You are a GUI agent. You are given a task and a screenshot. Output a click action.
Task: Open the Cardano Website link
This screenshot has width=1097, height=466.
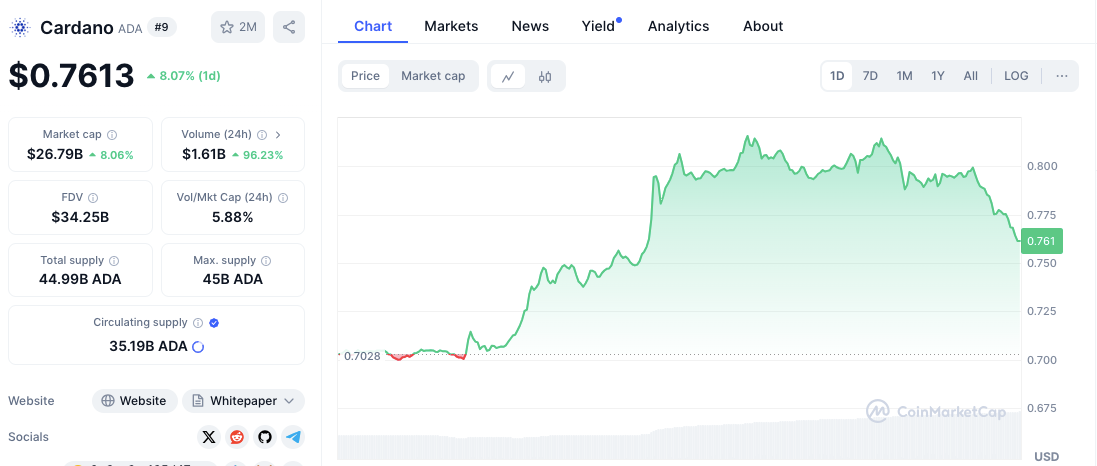click(135, 401)
